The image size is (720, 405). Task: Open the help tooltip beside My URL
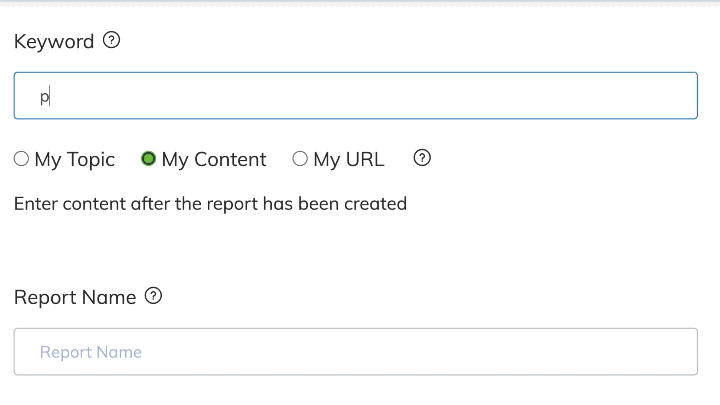click(422, 158)
